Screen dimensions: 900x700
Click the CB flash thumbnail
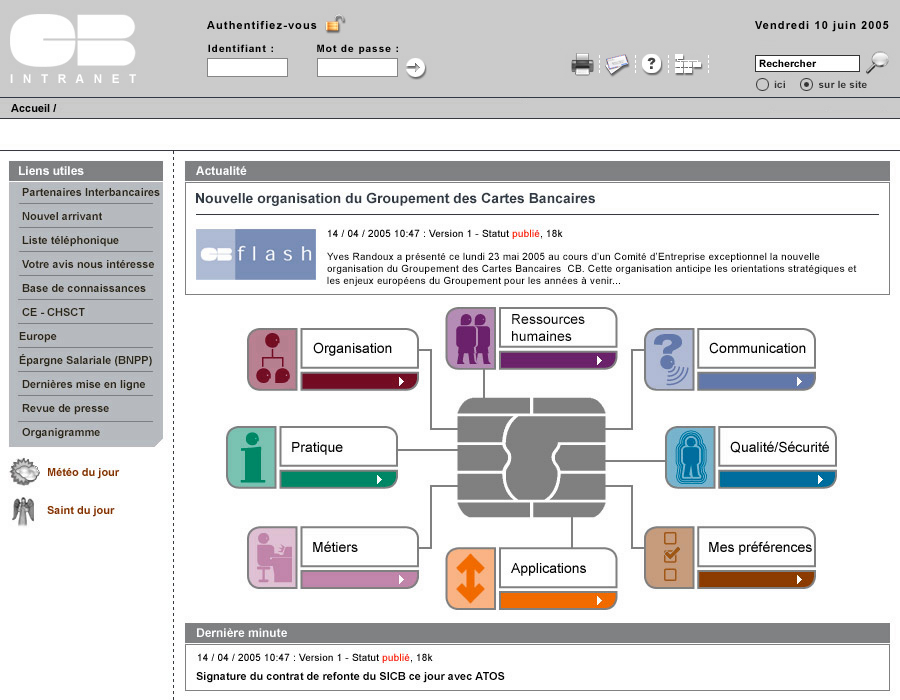256,254
